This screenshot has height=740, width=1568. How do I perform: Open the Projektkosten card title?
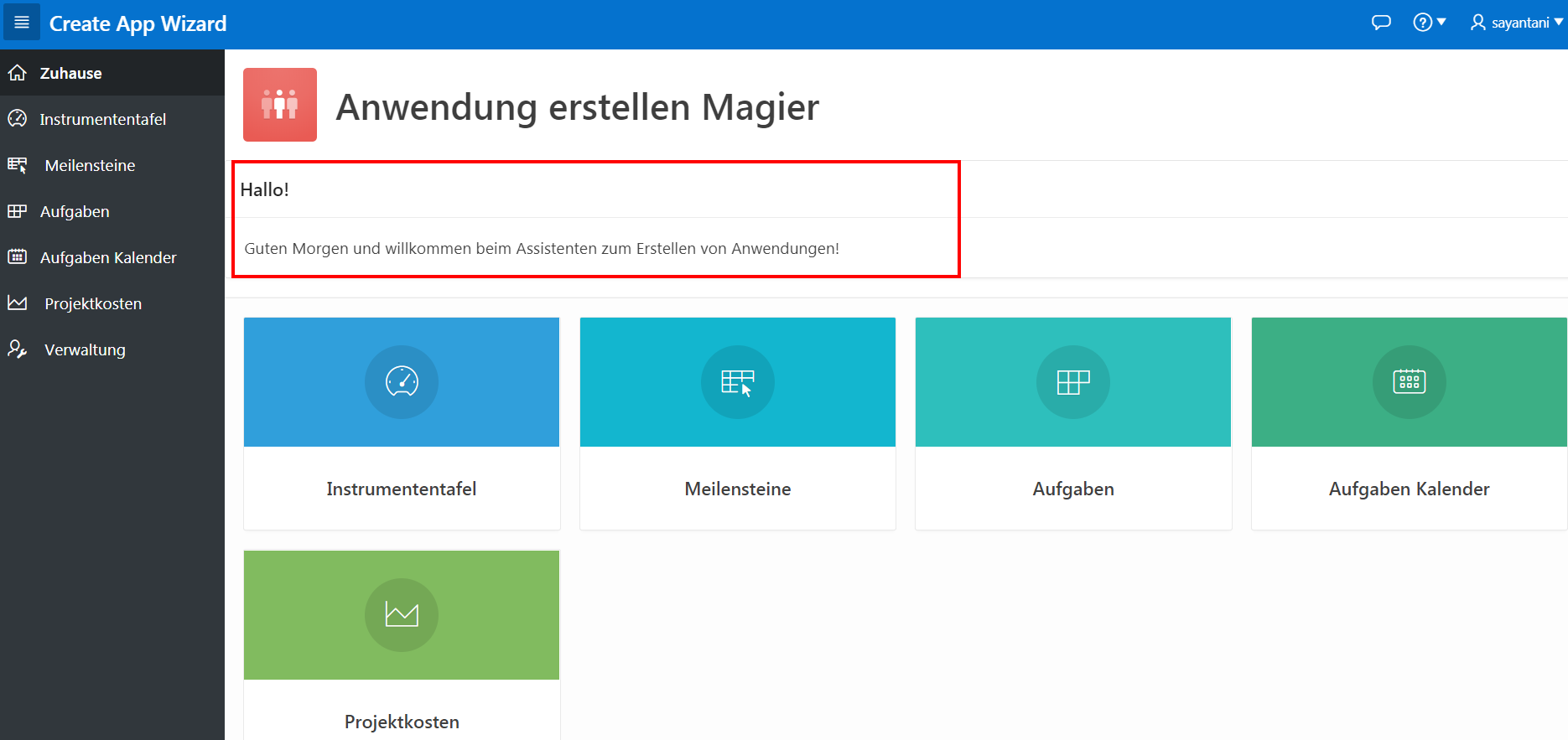point(402,722)
